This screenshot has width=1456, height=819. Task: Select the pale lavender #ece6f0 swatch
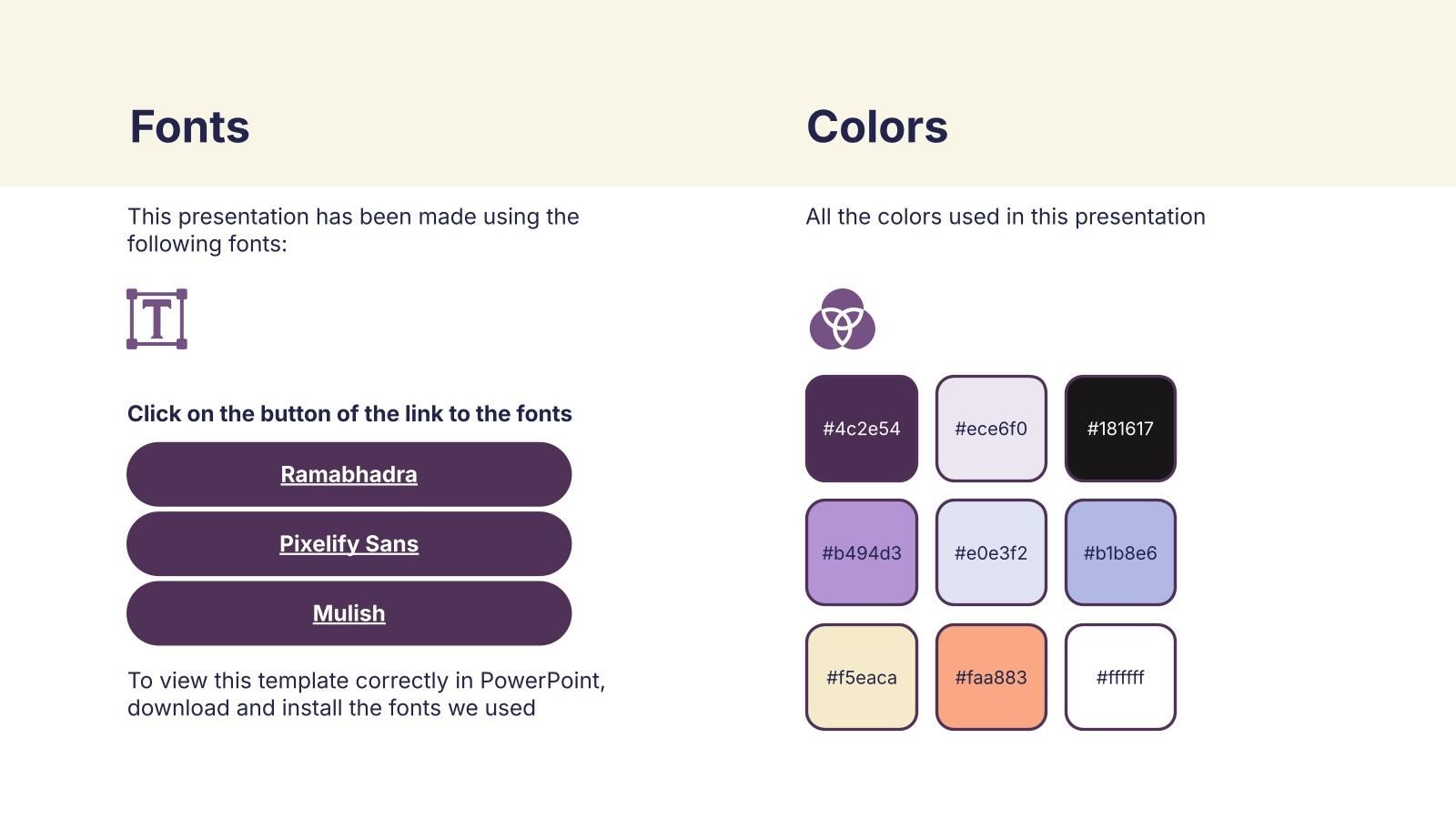991,429
